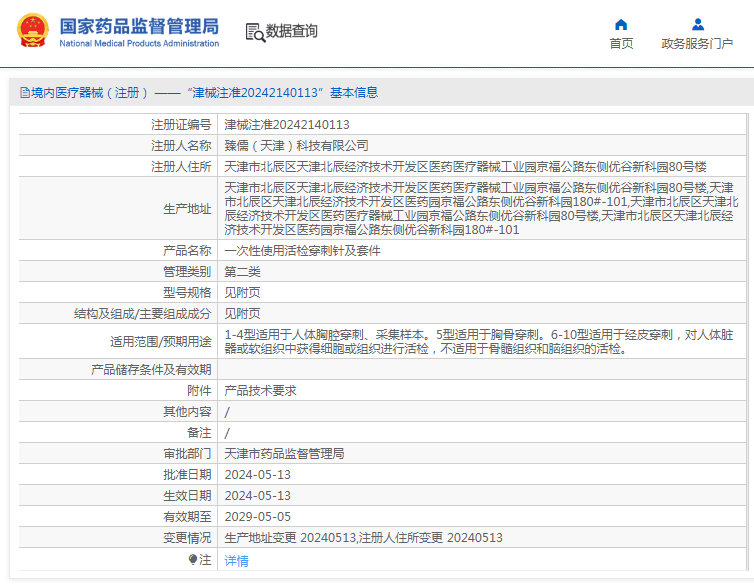This screenshot has height=588, width=754.
Task: Open the 政务服务门户 navigation text
Action: 697,43
